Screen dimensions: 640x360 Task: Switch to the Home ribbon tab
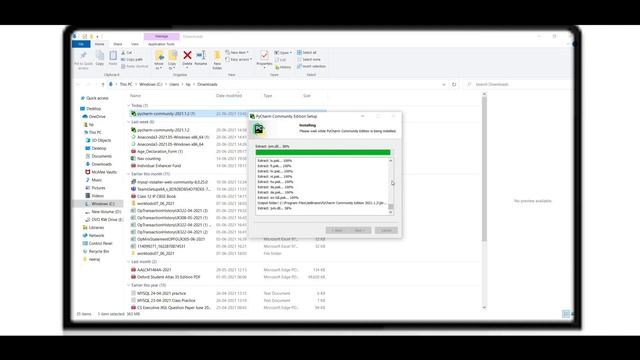pyautogui.click(x=100, y=44)
